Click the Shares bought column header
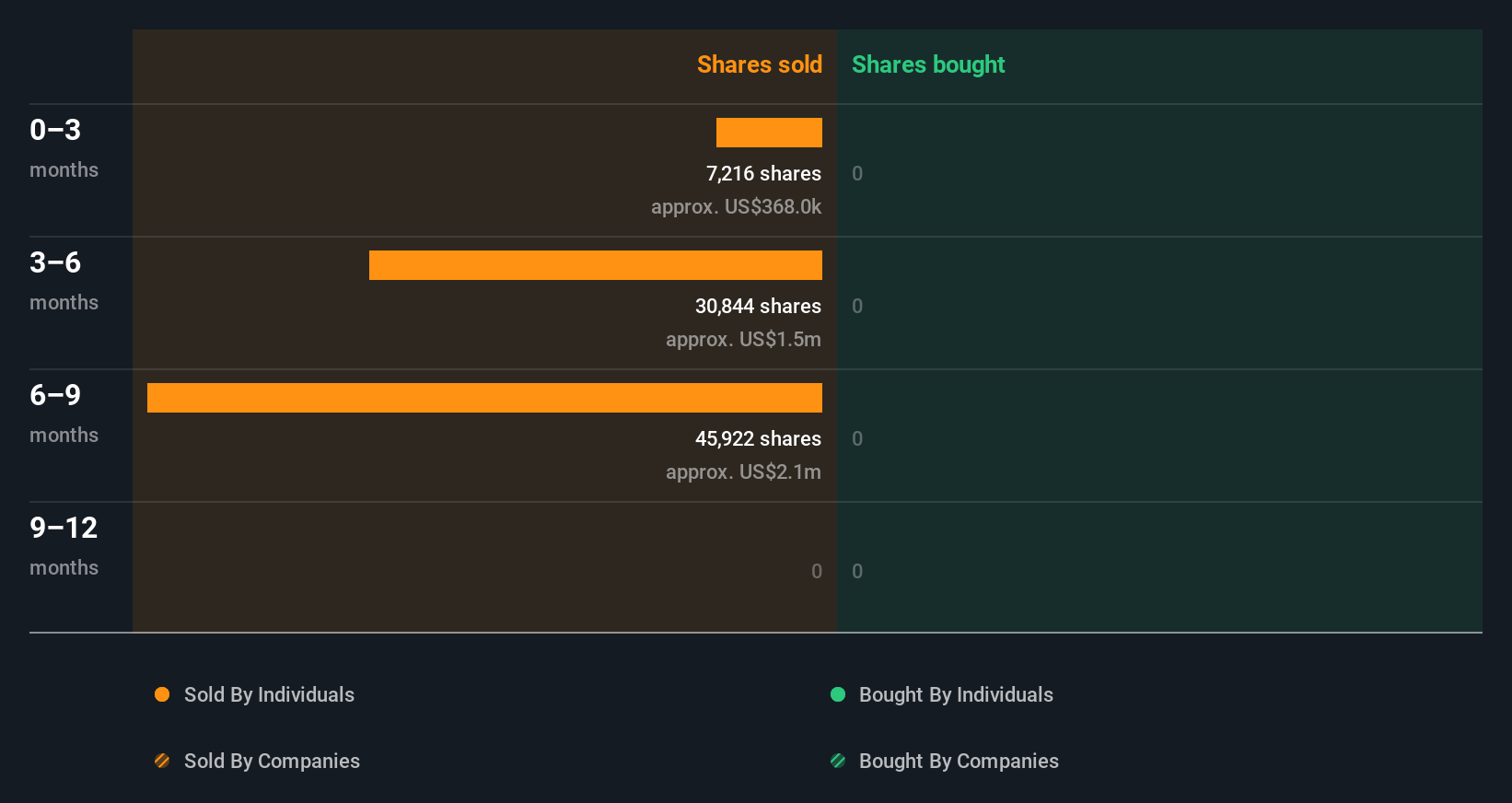Viewport: 1512px width, 803px height. coord(928,64)
